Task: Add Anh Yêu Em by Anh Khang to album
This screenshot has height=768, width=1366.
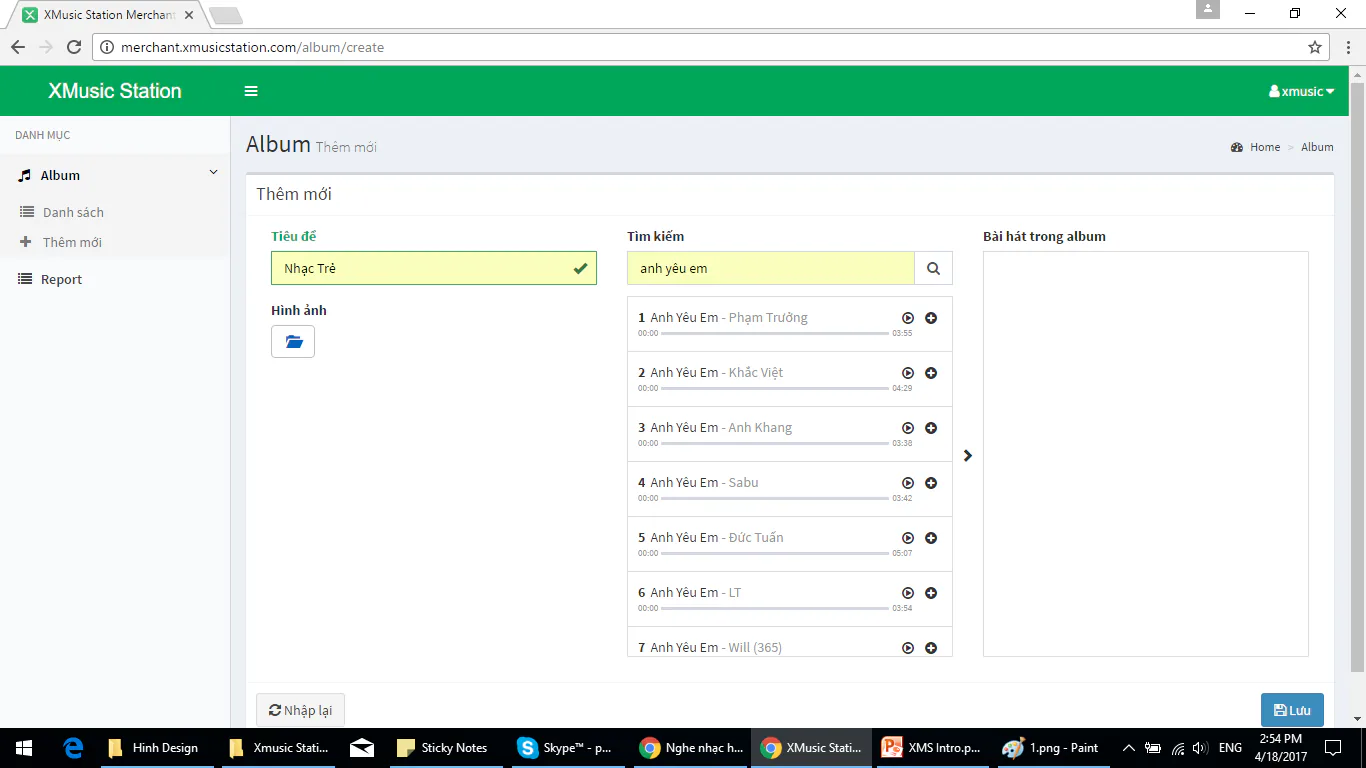Action: tap(931, 428)
